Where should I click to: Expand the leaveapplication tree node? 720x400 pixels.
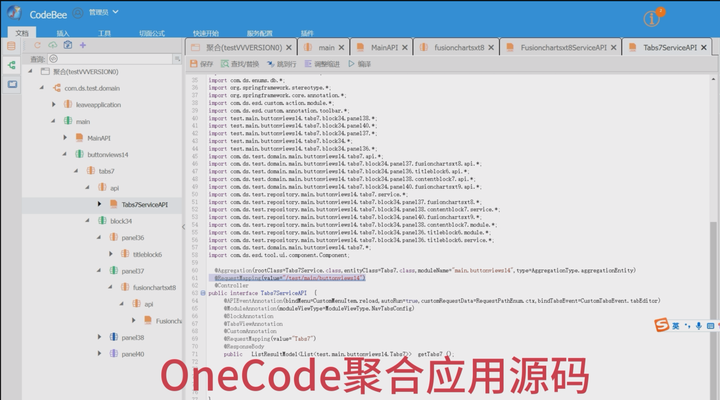tap(53, 104)
